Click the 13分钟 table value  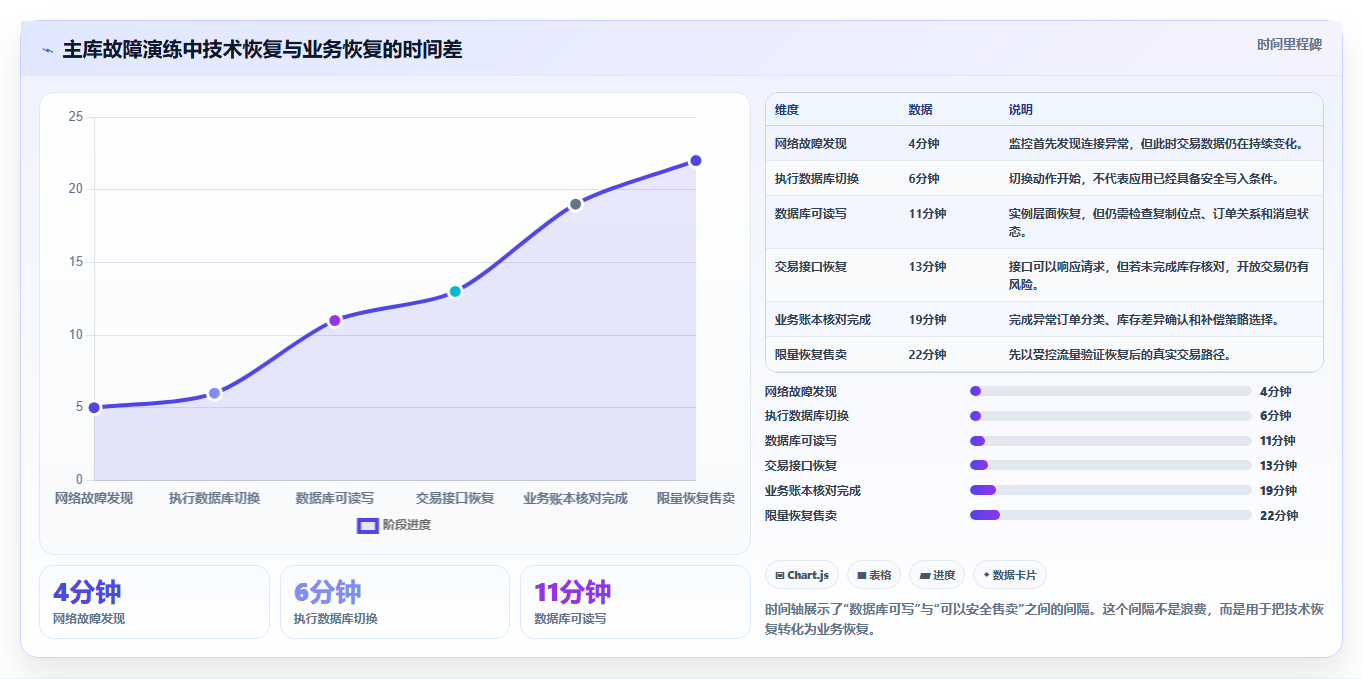(x=927, y=267)
